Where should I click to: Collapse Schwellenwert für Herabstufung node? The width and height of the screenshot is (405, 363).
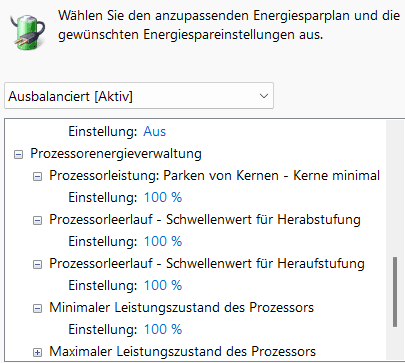pos(38,220)
